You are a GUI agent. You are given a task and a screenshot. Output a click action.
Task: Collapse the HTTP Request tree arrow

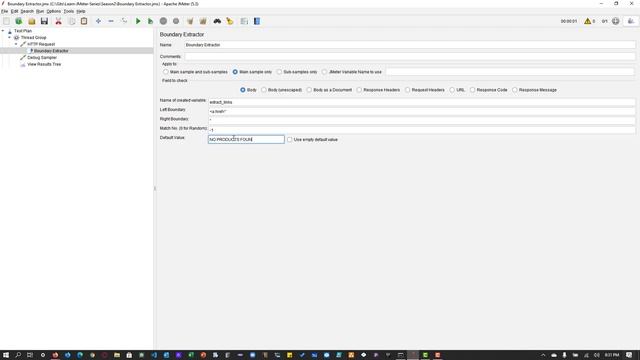[x=16, y=44]
